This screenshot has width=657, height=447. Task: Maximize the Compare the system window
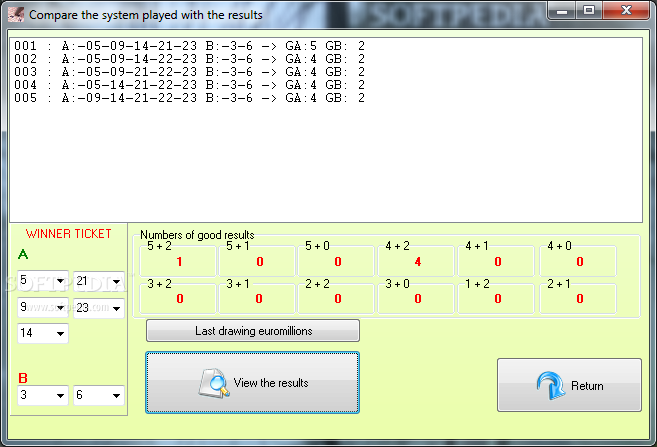[x=589, y=10]
